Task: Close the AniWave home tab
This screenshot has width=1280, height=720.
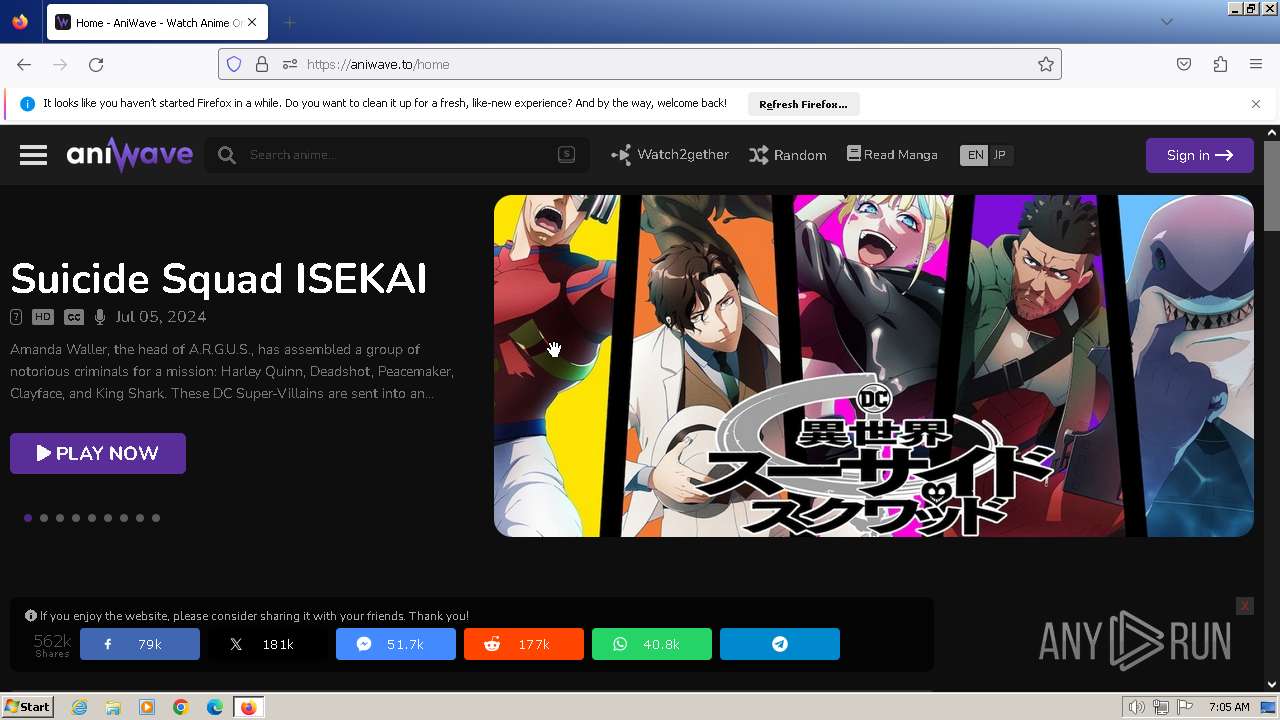Action: (252, 22)
